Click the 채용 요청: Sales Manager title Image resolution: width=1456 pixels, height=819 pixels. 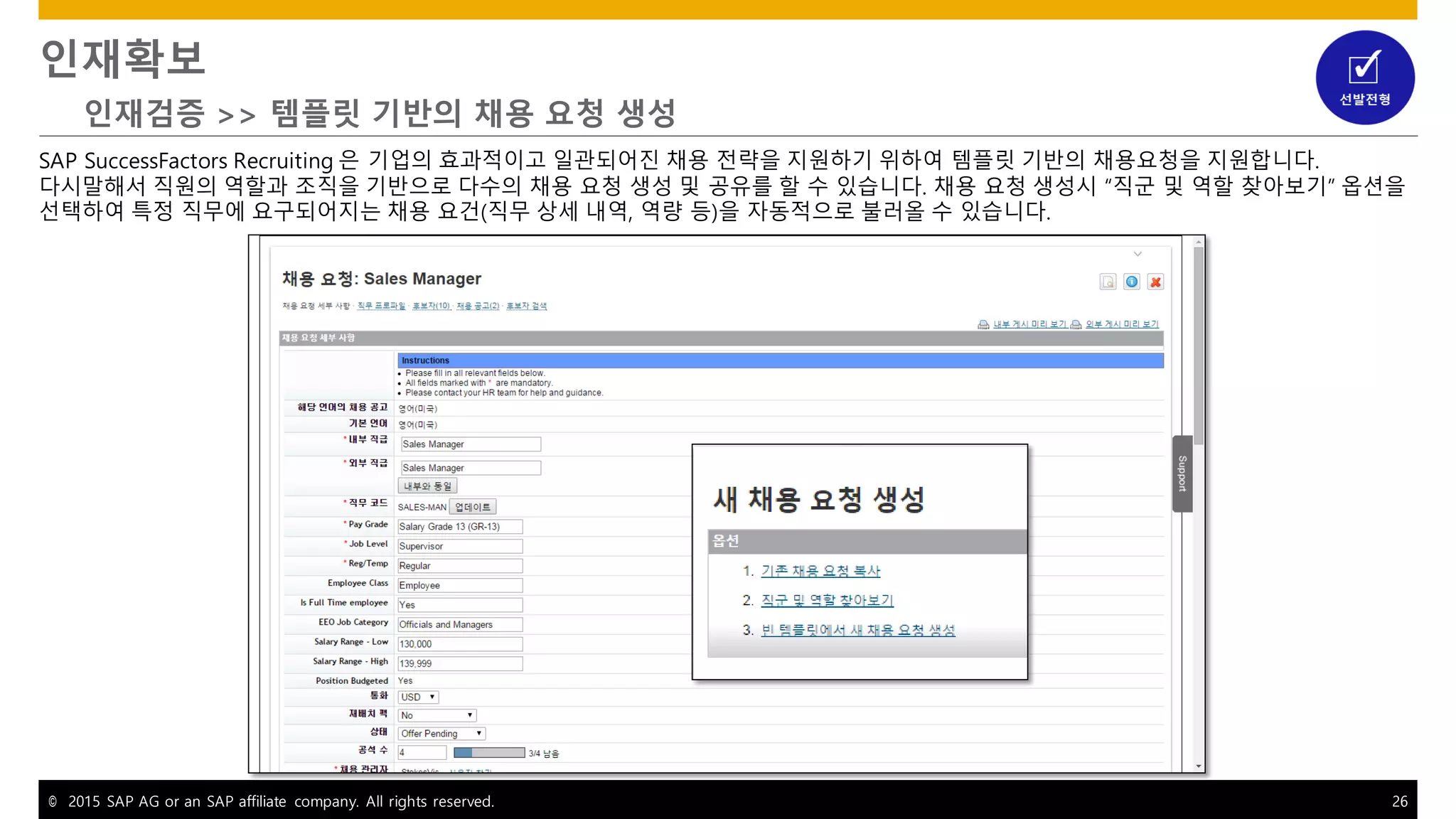click(x=382, y=279)
